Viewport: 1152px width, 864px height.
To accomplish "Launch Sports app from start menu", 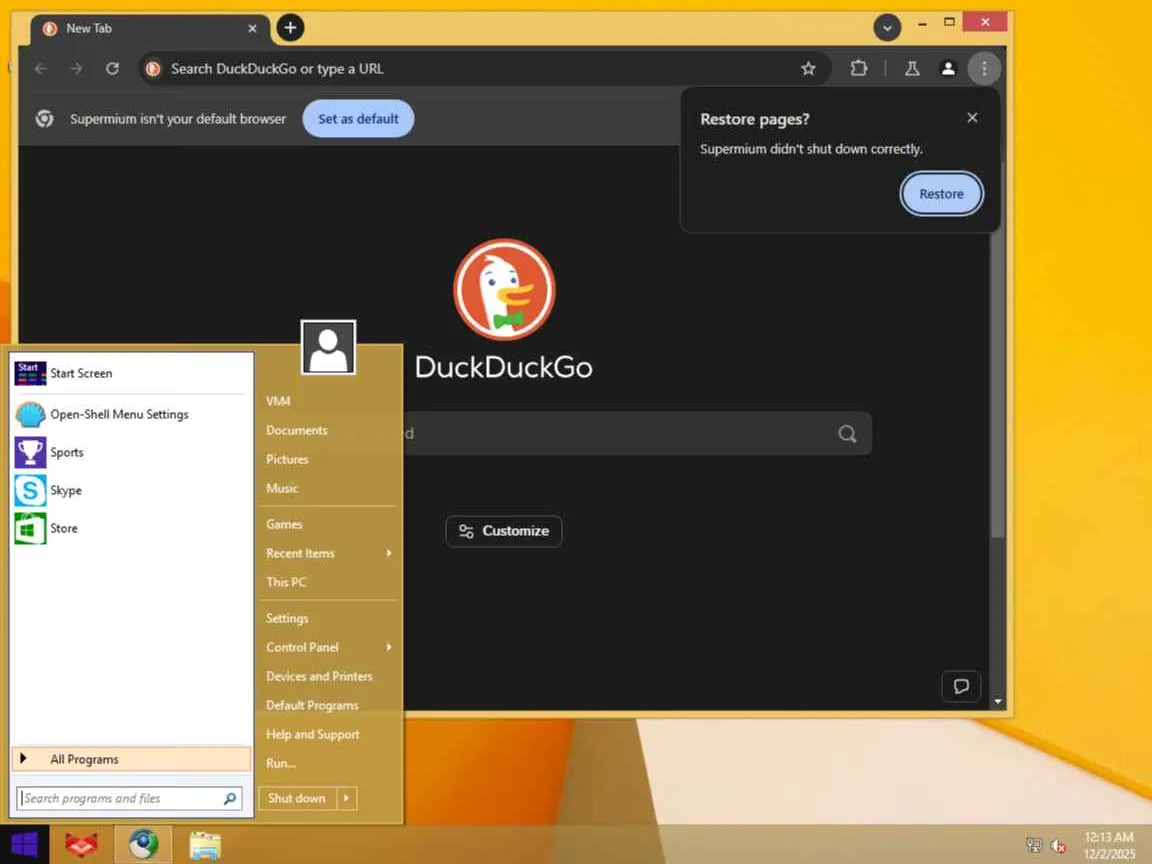I will pos(132,453).
